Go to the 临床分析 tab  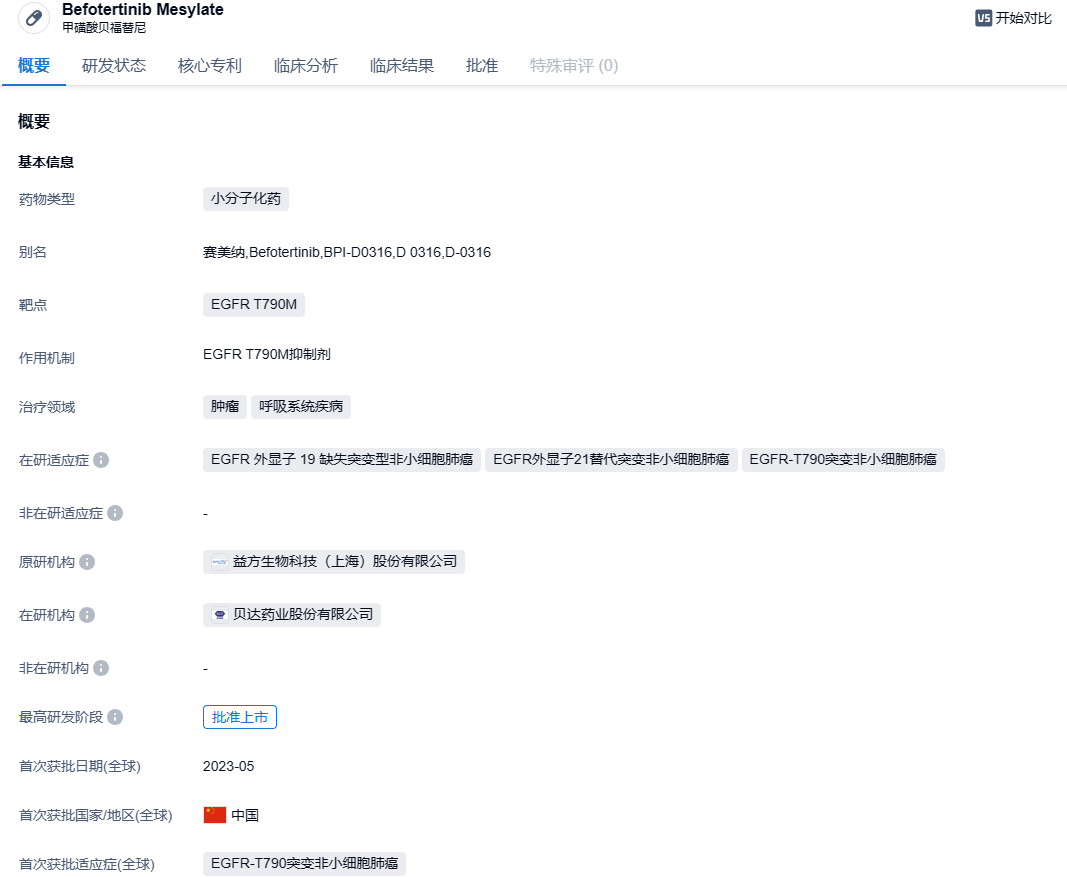[306, 66]
